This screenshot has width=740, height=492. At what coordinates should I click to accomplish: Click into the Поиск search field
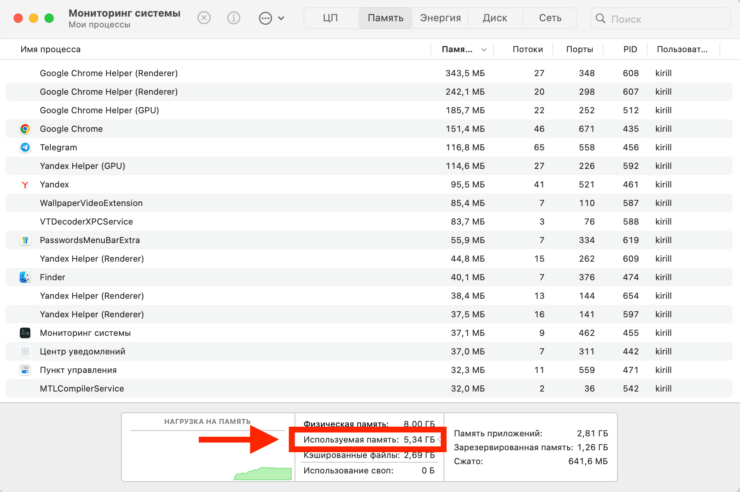pyautogui.click(x=660, y=19)
